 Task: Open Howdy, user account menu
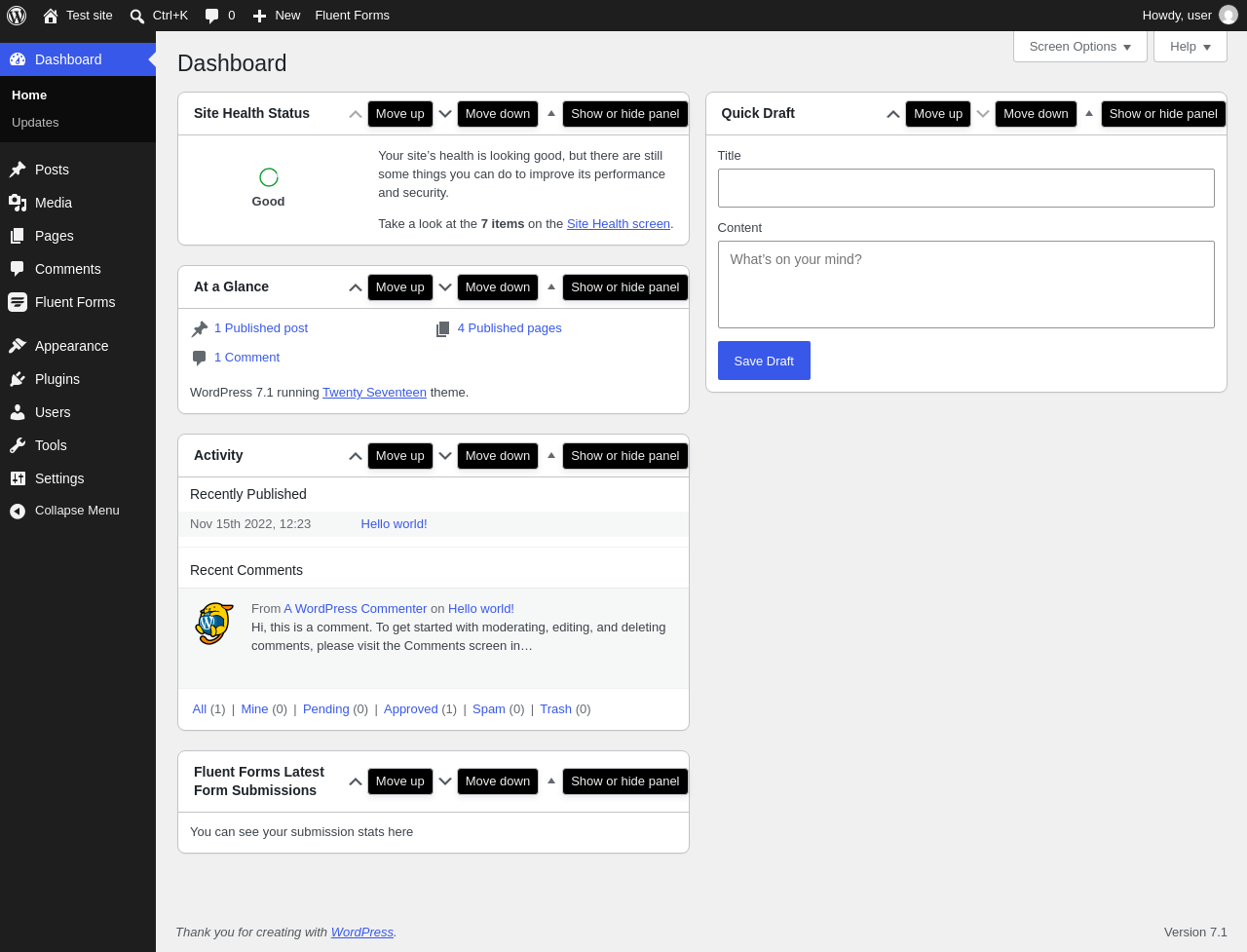1190,16
